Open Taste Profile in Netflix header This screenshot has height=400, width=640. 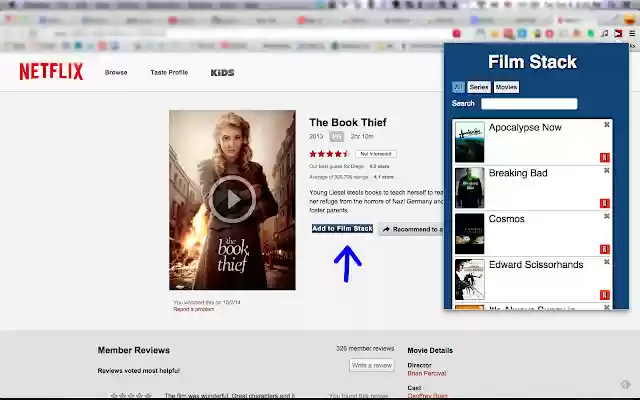[x=169, y=72]
